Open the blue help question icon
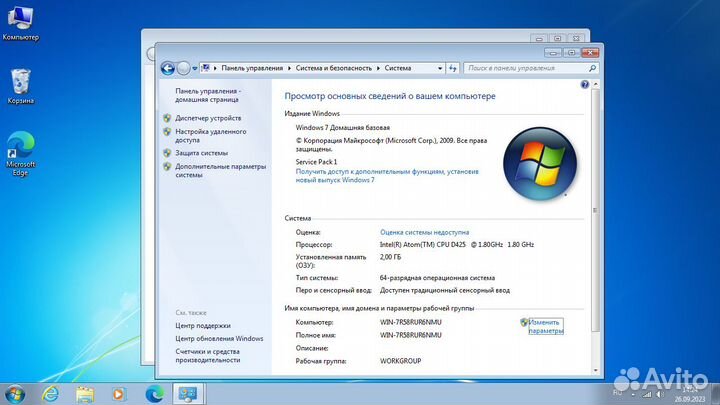The image size is (720, 405). tap(585, 84)
